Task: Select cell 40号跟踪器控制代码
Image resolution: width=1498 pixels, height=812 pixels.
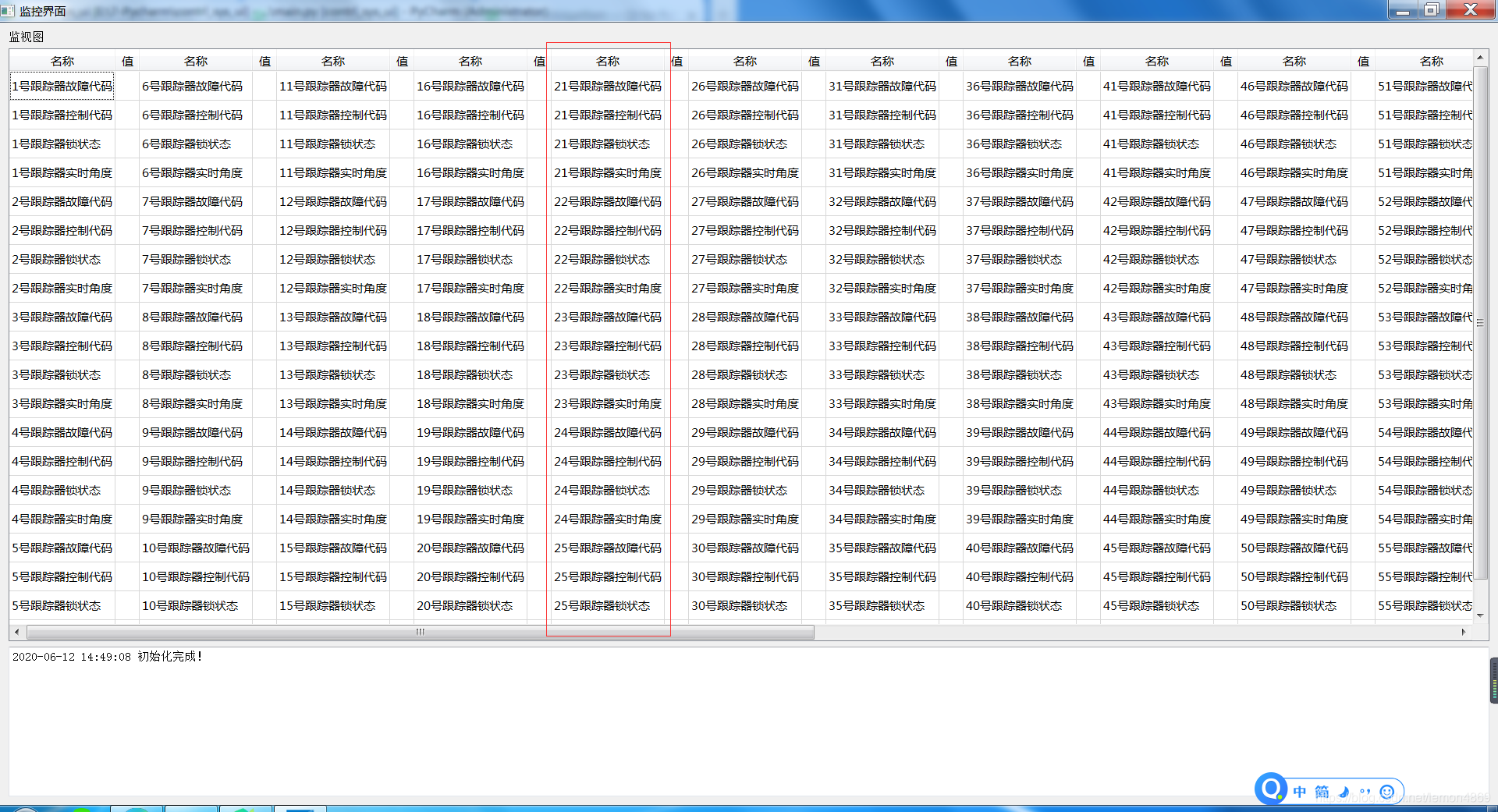Action: click(x=1020, y=577)
